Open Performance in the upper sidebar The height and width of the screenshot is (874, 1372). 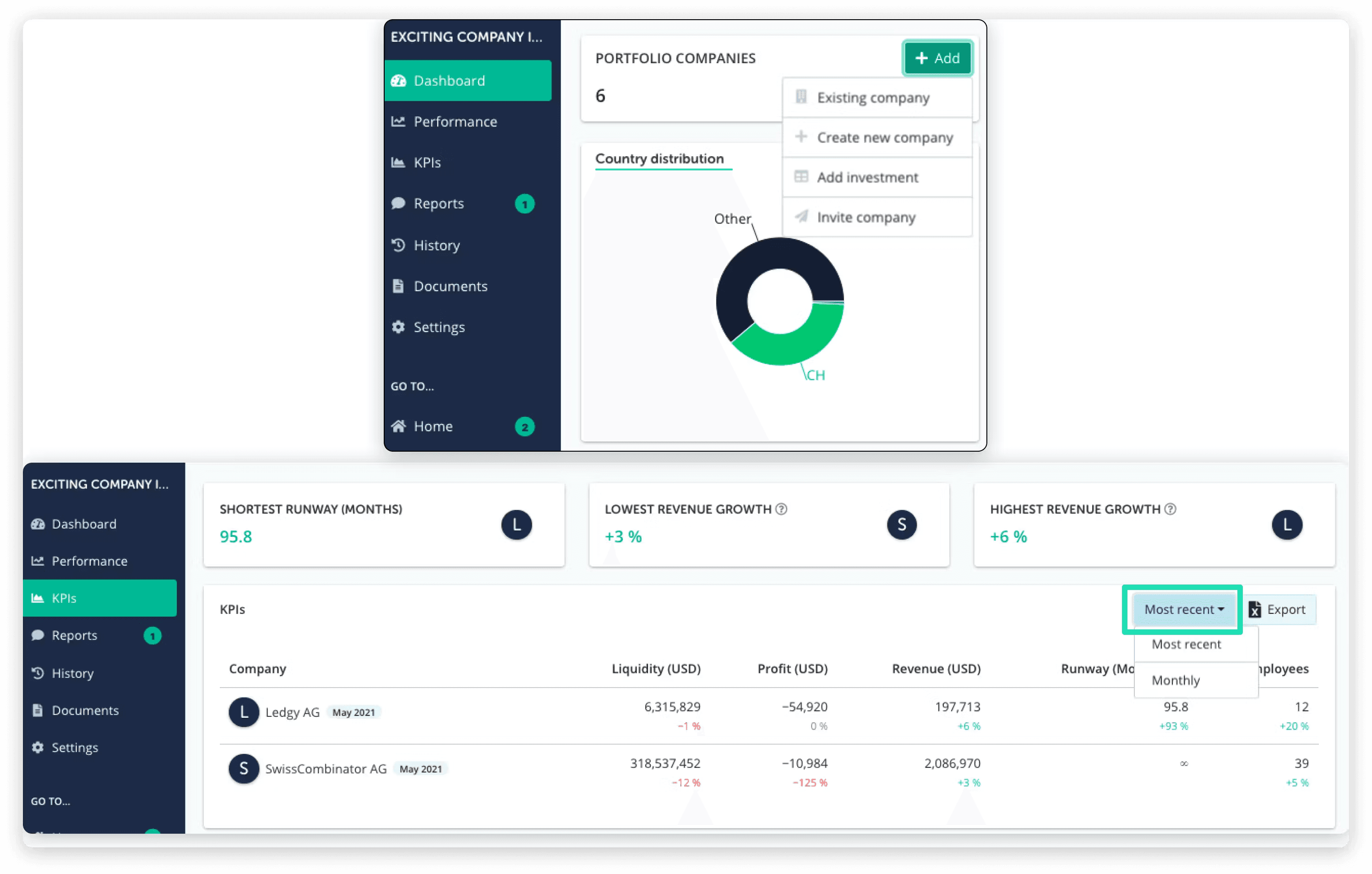[x=455, y=121]
